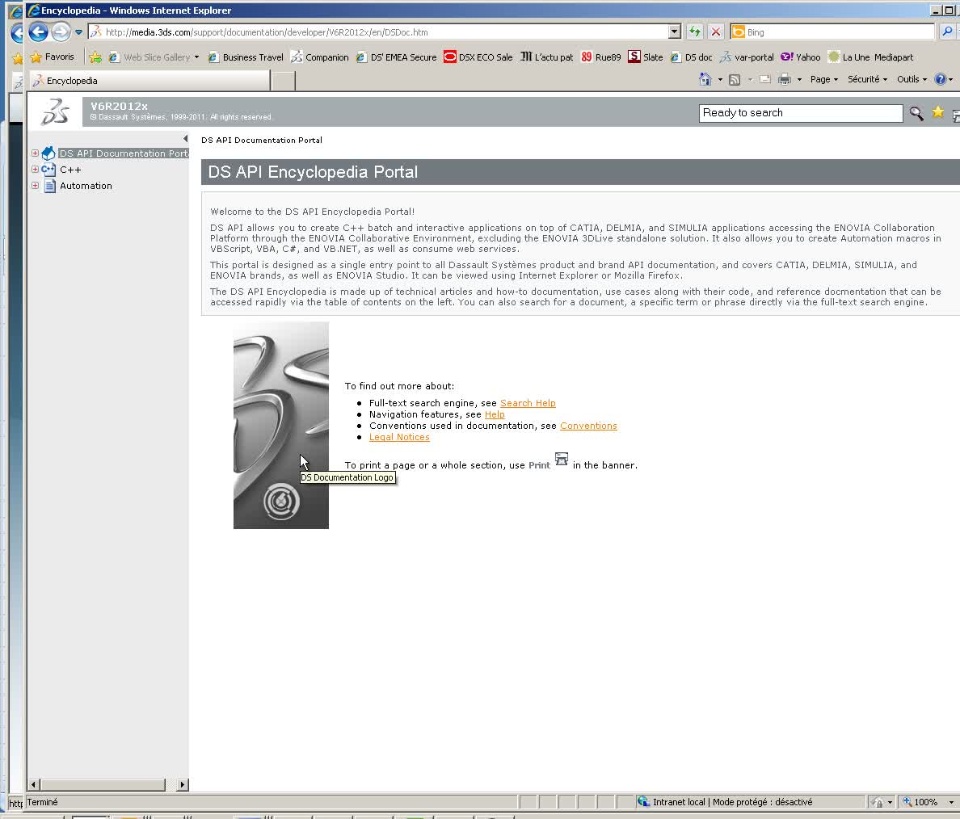Viewport: 960px width, 819px height.
Task: Click the Bing search box
Action: click(833, 32)
